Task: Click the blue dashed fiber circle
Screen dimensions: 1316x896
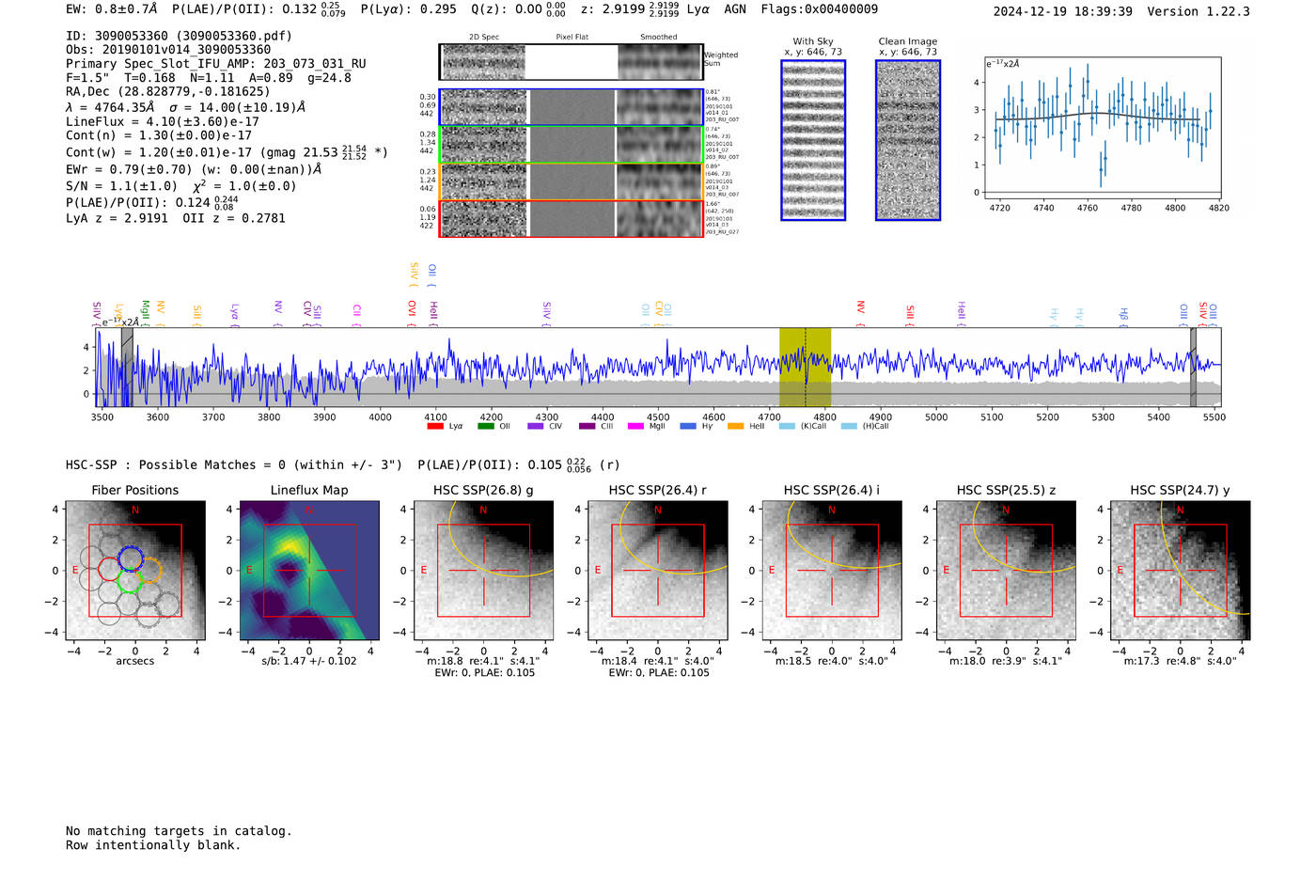Action: [x=130, y=558]
